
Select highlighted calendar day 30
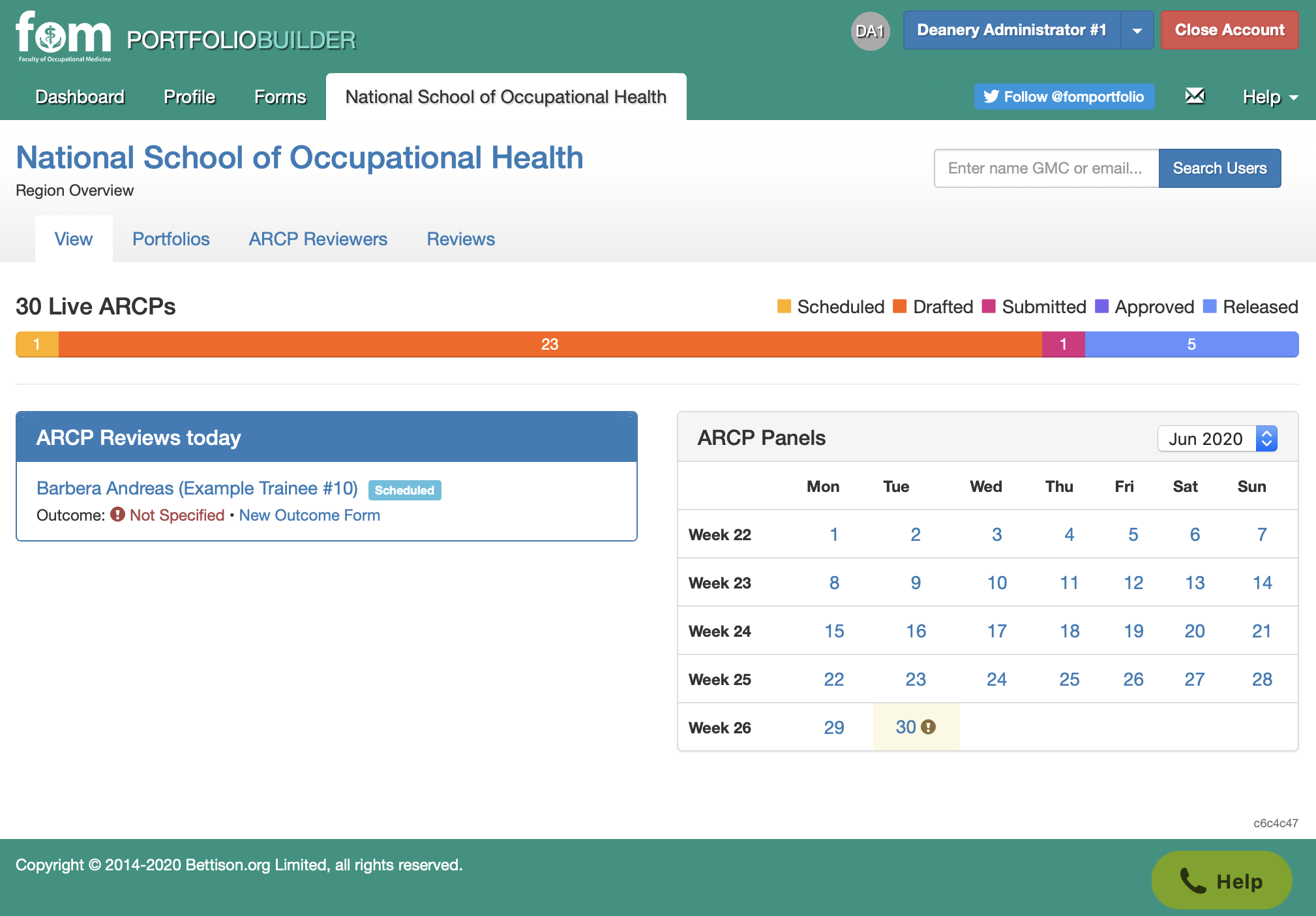click(906, 727)
